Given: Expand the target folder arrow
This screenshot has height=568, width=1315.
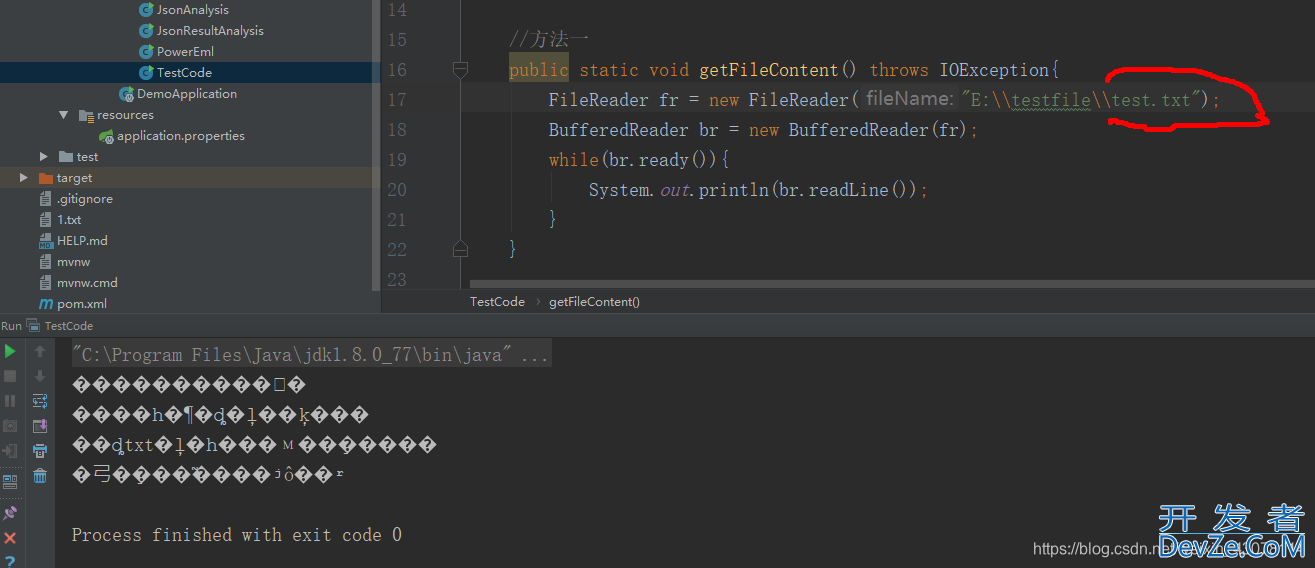Looking at the screenshot, I should (x=24, y=178).
